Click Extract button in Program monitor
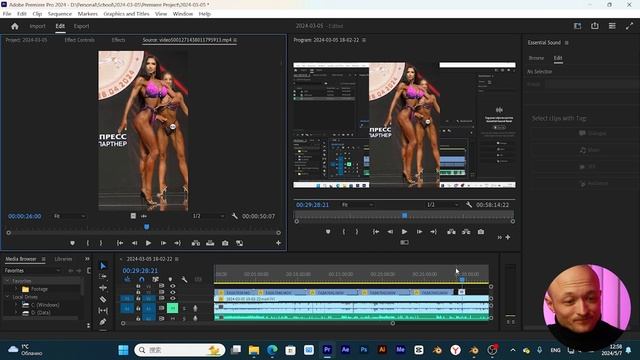Image resolution: width=640 pixels, height=360 pixels. (466, 231)
